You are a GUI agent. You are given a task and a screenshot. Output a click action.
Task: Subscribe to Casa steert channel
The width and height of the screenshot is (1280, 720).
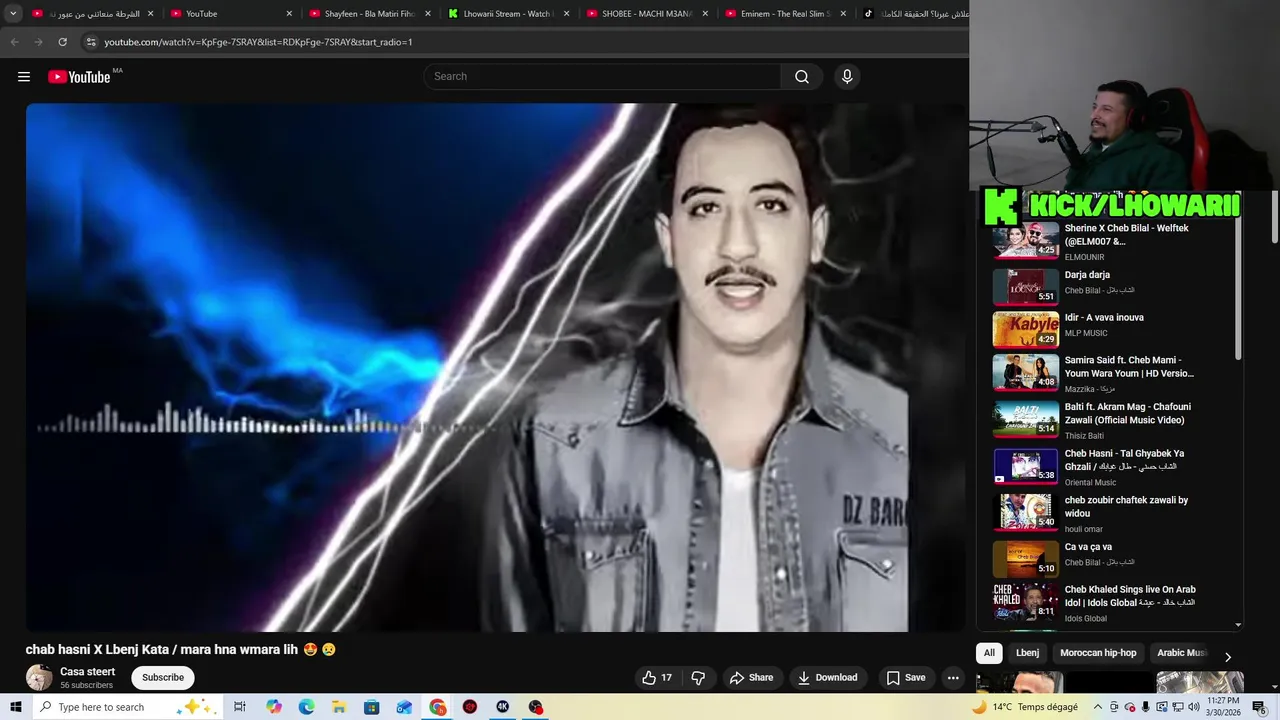coord(163,678)
